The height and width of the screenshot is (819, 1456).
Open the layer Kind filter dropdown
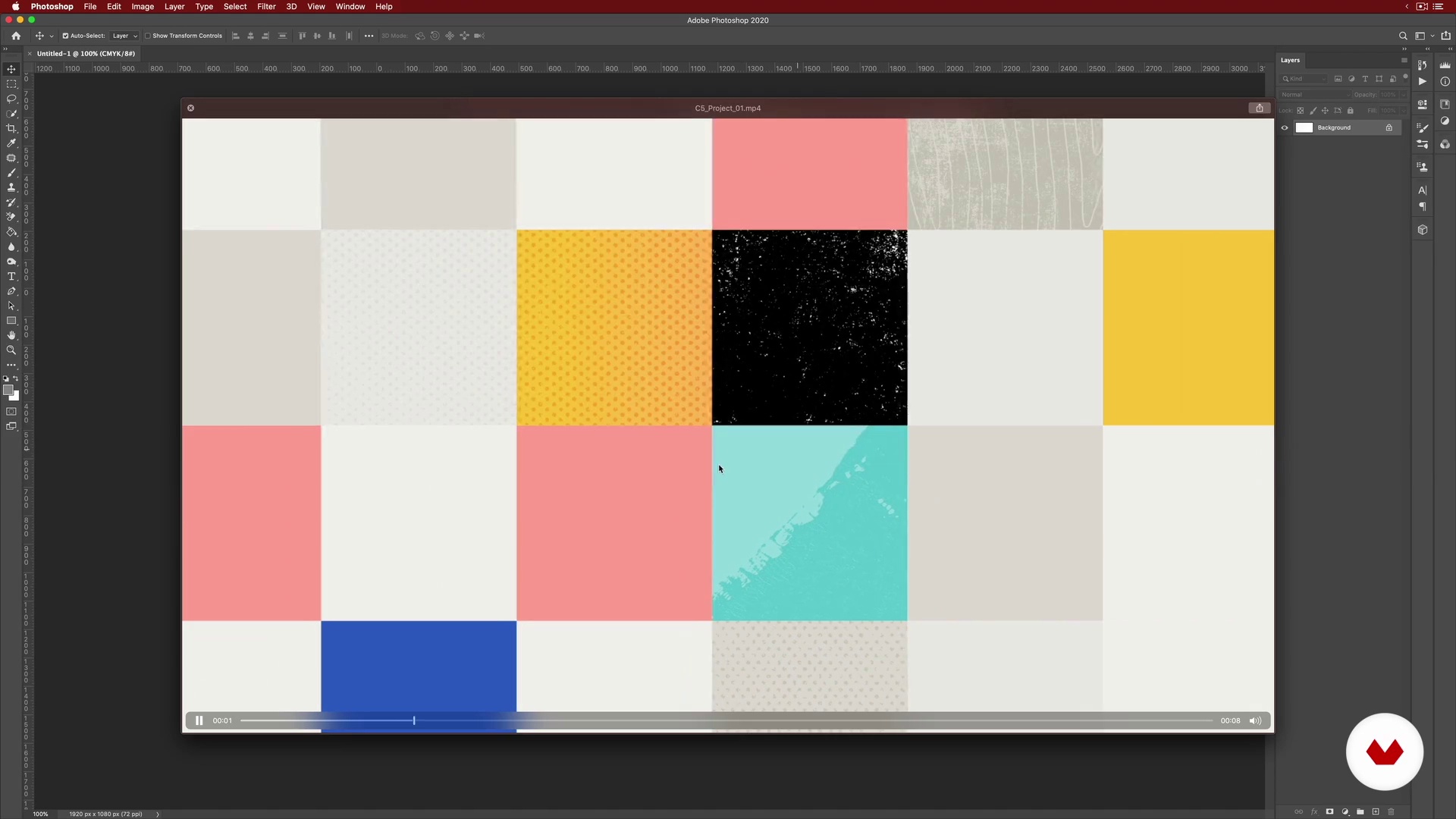[1304, 79]
